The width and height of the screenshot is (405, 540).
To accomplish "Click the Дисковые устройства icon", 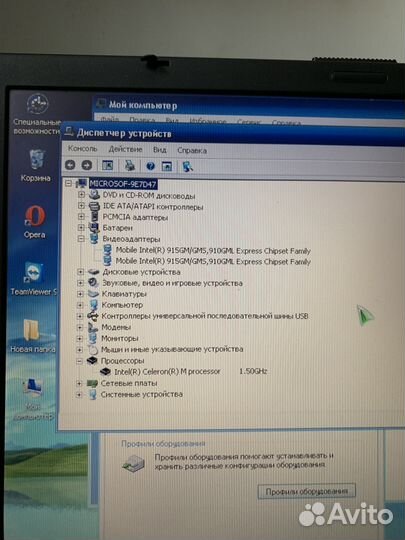I will [93, 272].
